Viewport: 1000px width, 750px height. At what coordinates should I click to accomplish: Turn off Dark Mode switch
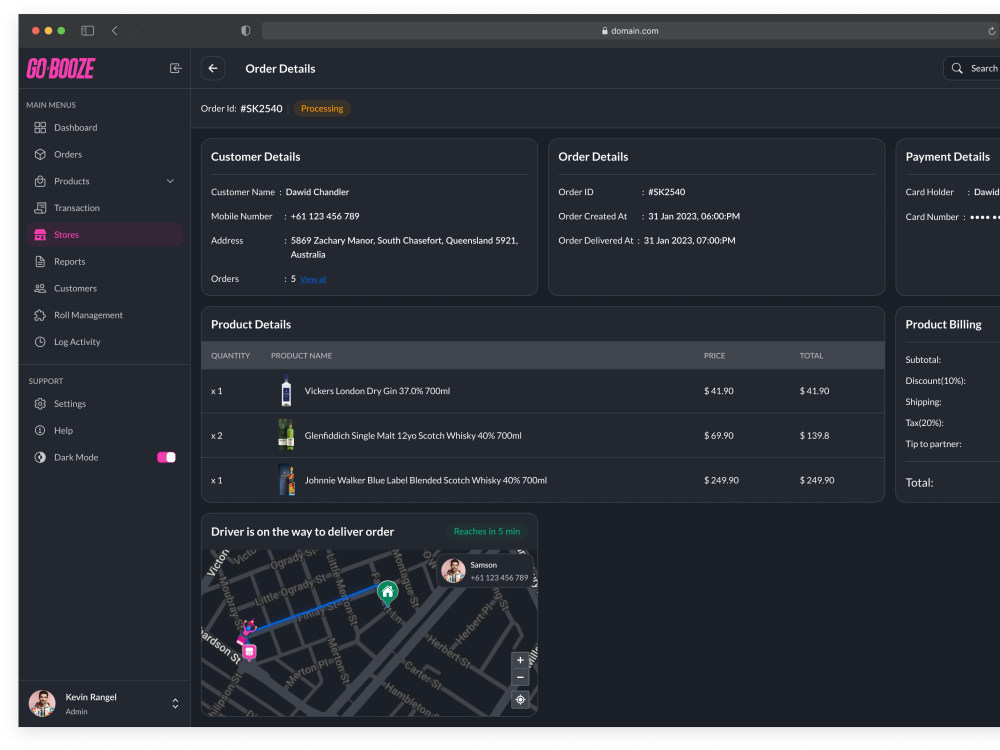(x=166, y=457)
